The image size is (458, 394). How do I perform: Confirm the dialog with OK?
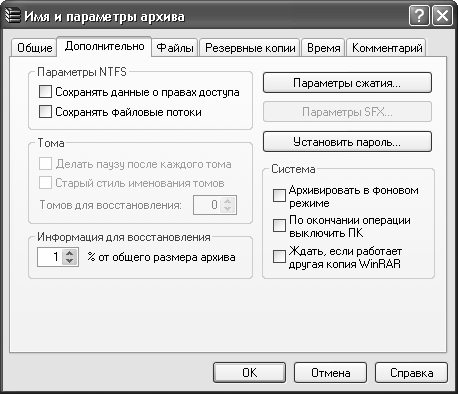pos(249,373)
